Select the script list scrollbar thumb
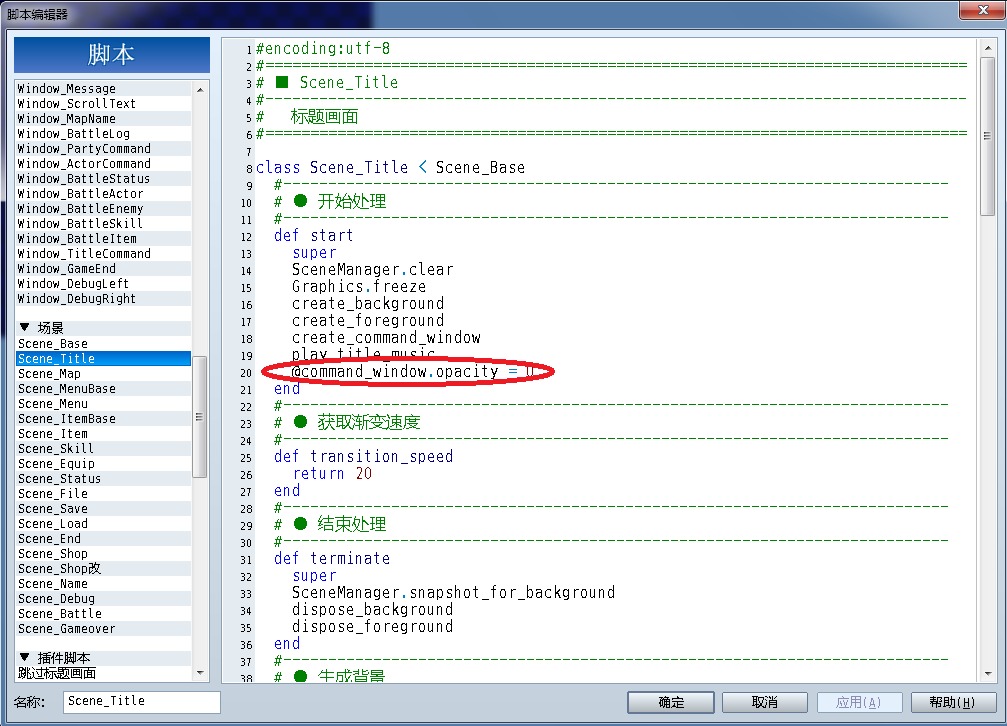This screenshot has width=1007, height=726. [x=200, y=417]
